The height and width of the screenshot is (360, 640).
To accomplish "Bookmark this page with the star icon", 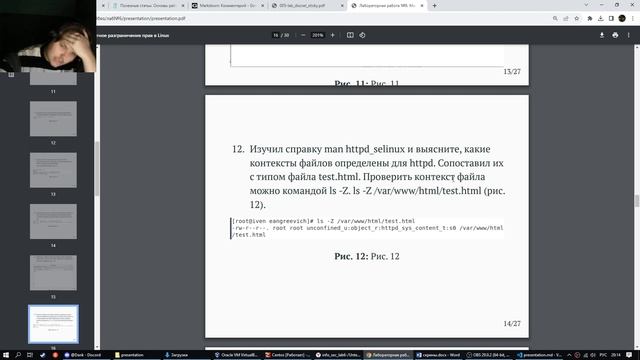I will point(576,18).
